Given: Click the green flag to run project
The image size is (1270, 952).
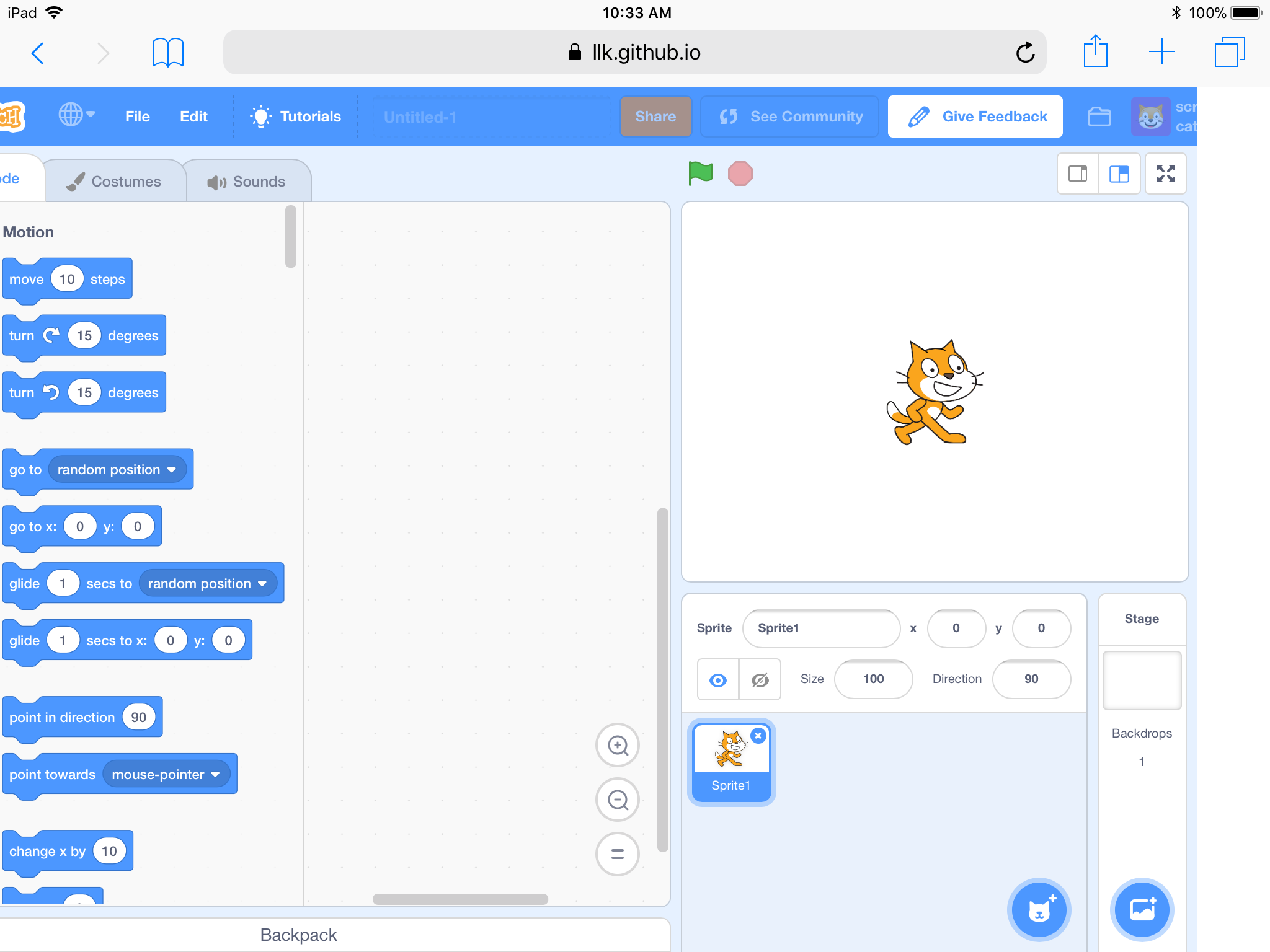Looking at the screenshot, I should pos(701,174).
